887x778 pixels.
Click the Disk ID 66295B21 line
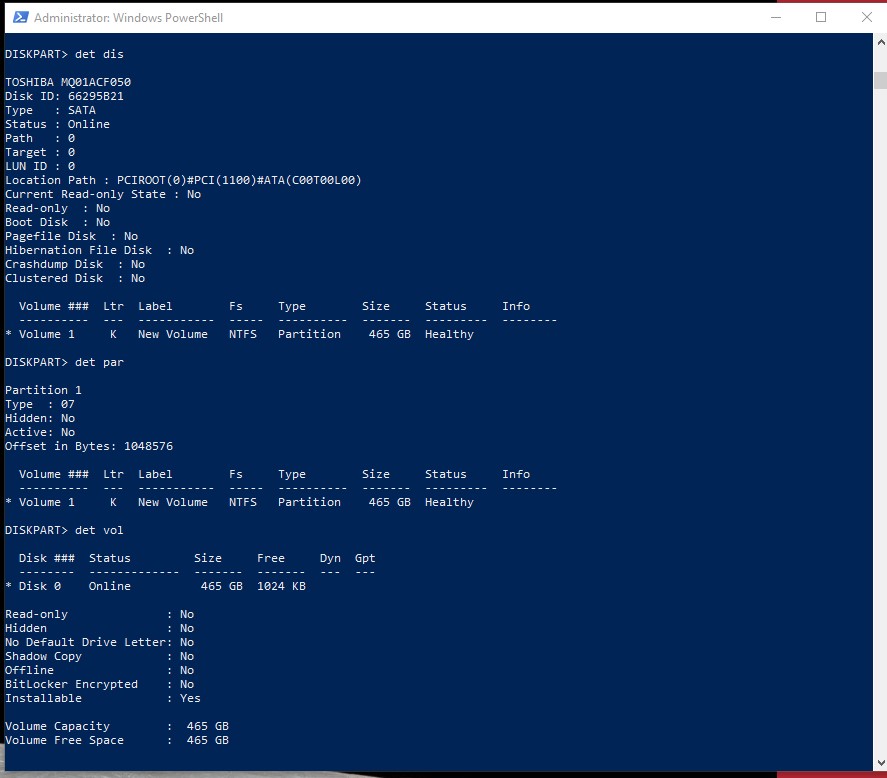click(x=65, y=96)
